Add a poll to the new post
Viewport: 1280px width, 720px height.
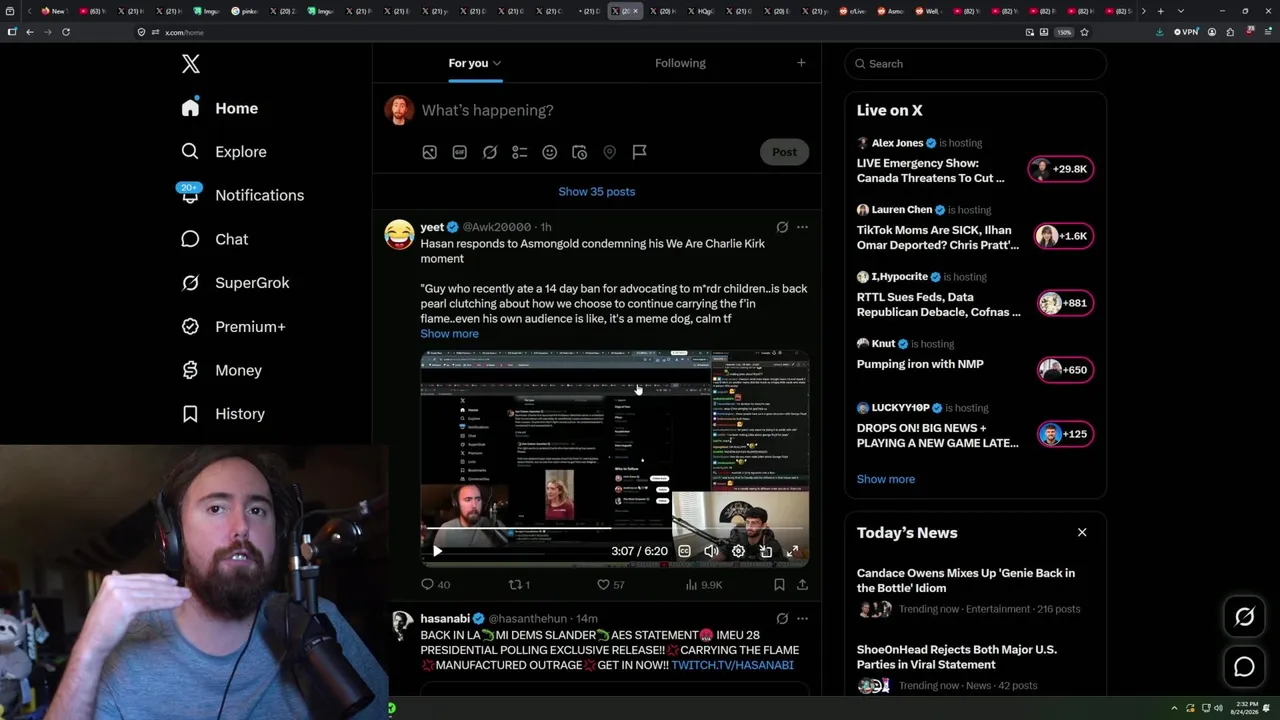click(x=519, y=152)
